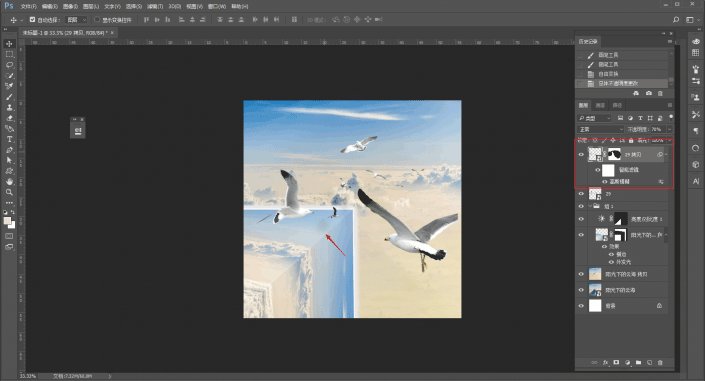Close the document tab with x
This screenshot has width=705, height=381.
112,32
